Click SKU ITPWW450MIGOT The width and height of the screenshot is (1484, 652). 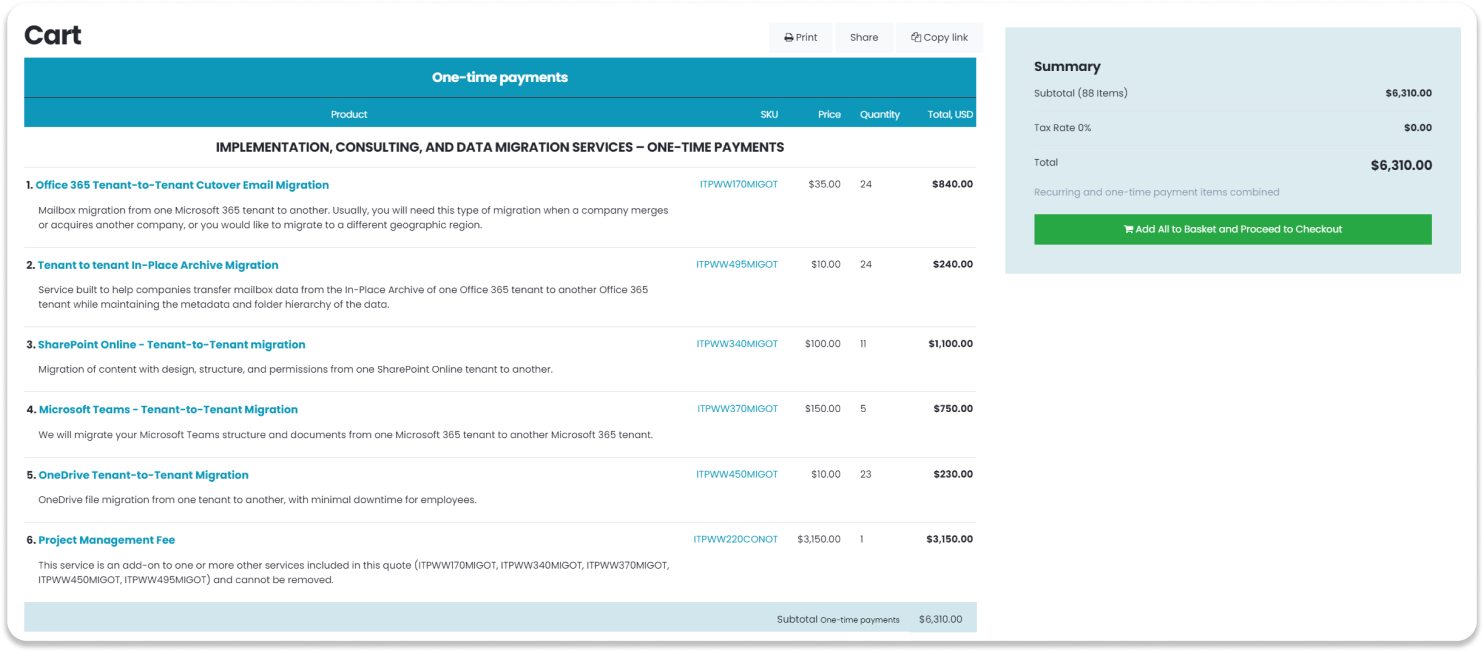tap(737, 474)
